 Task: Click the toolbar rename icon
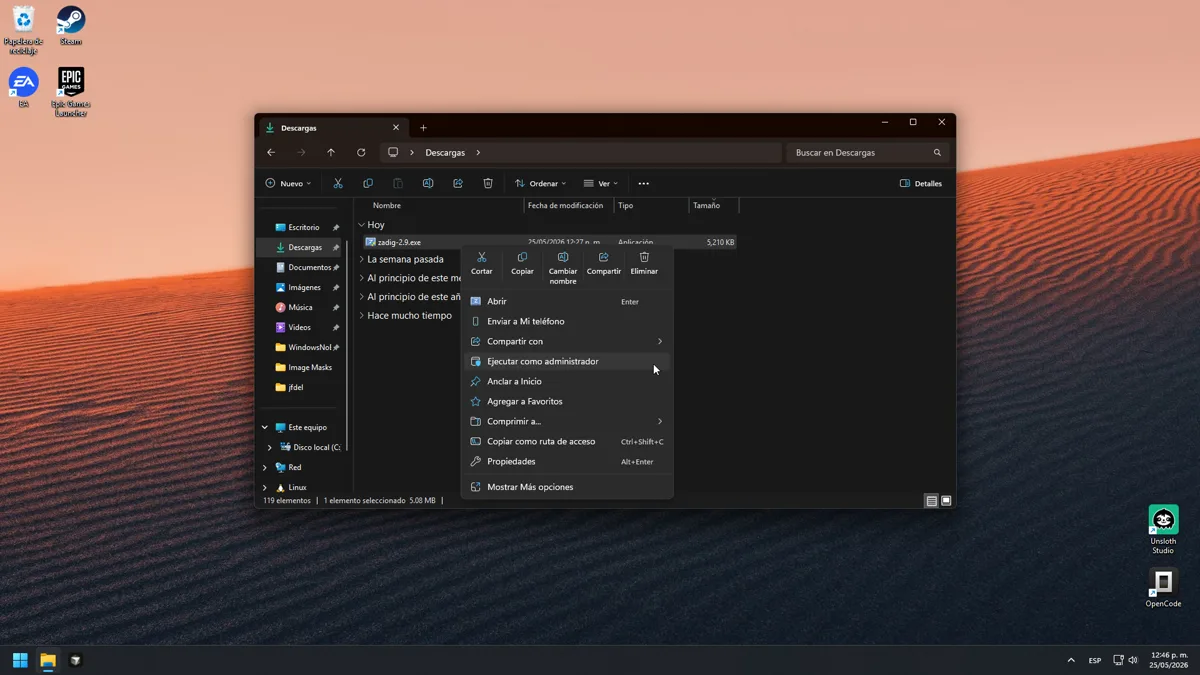click(x=428, y=183)
